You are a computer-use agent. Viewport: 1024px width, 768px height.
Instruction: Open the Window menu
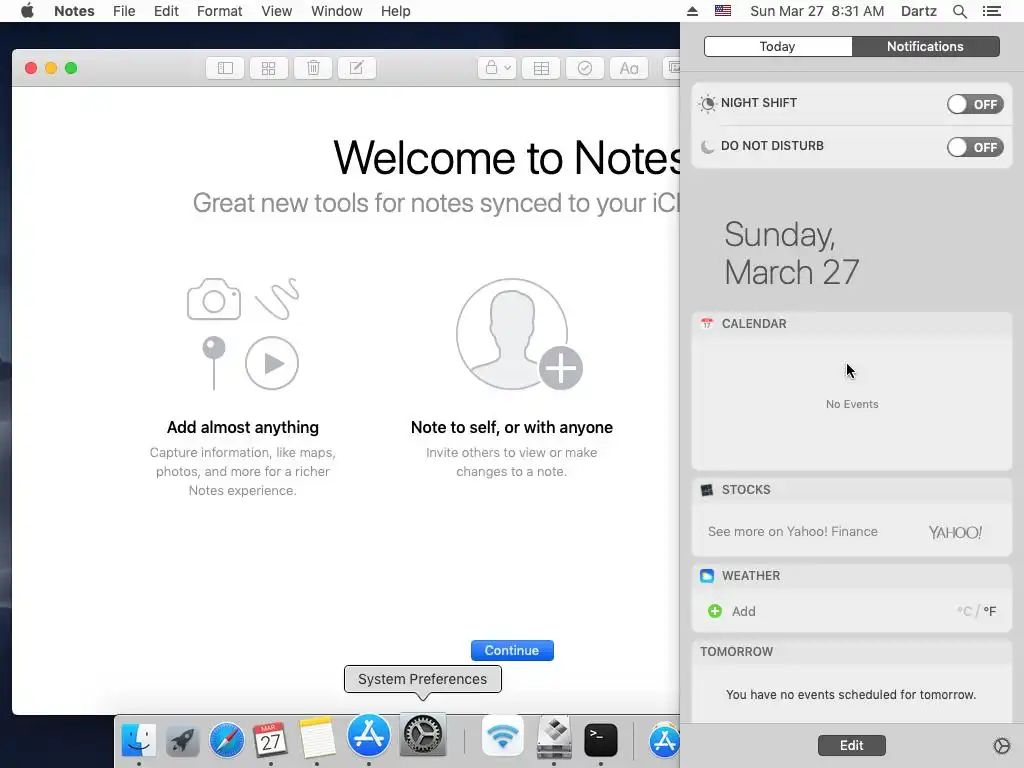[336, 11]
